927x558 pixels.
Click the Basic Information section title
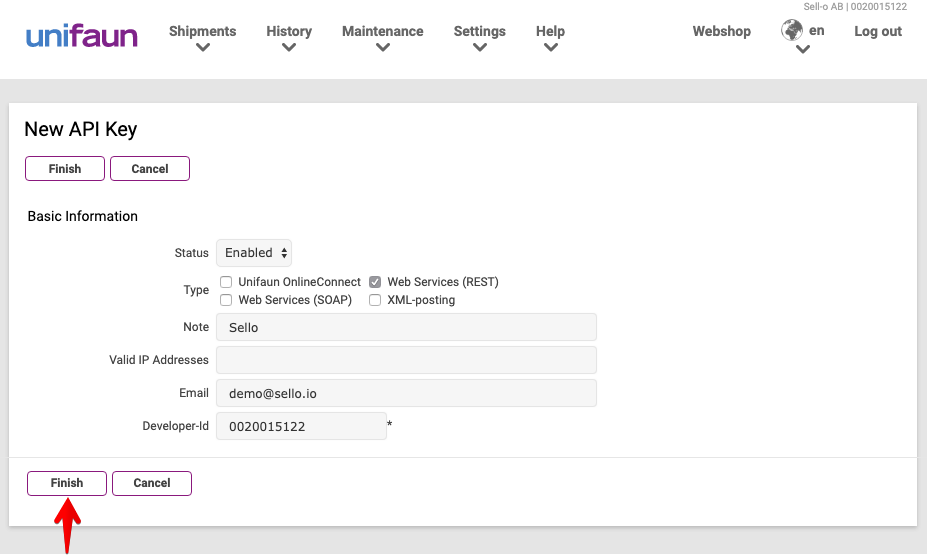(83, 216)
